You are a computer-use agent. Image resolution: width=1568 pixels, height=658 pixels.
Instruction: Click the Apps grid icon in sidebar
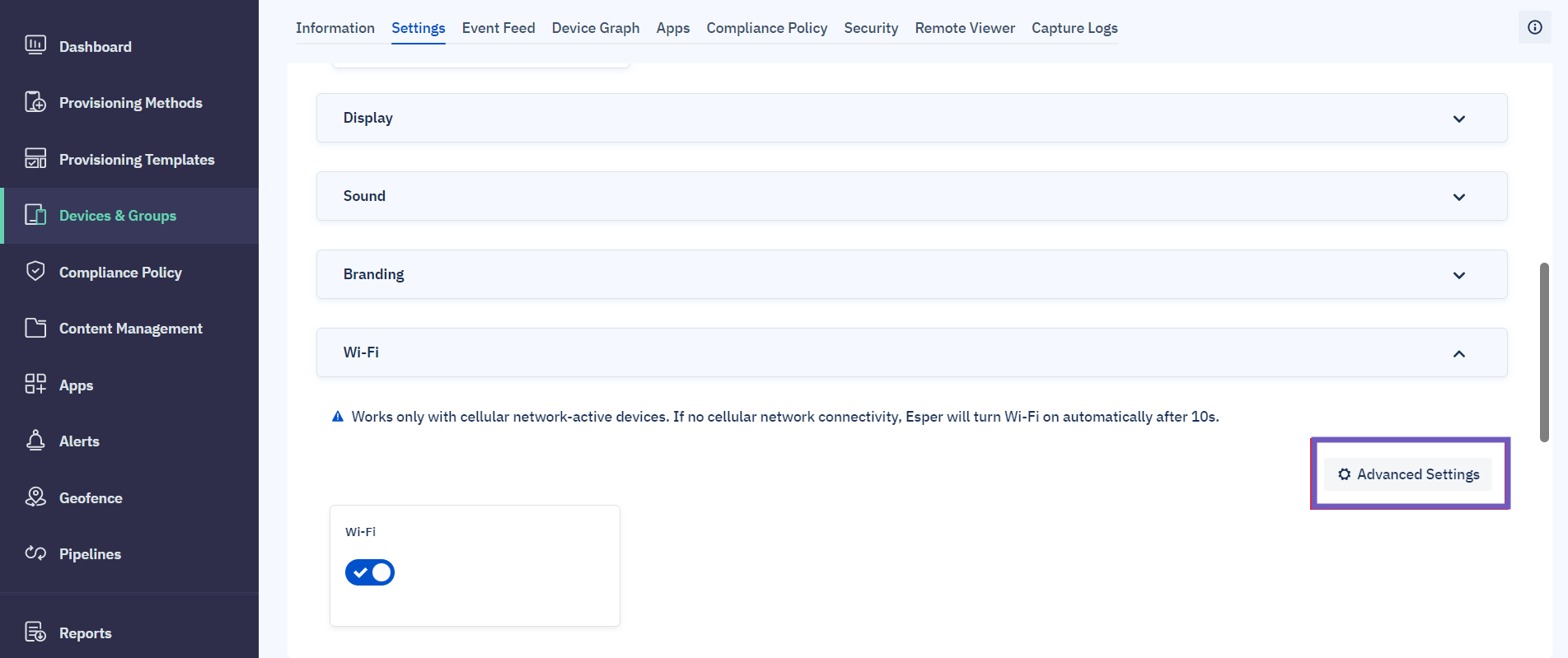point(35,384)
